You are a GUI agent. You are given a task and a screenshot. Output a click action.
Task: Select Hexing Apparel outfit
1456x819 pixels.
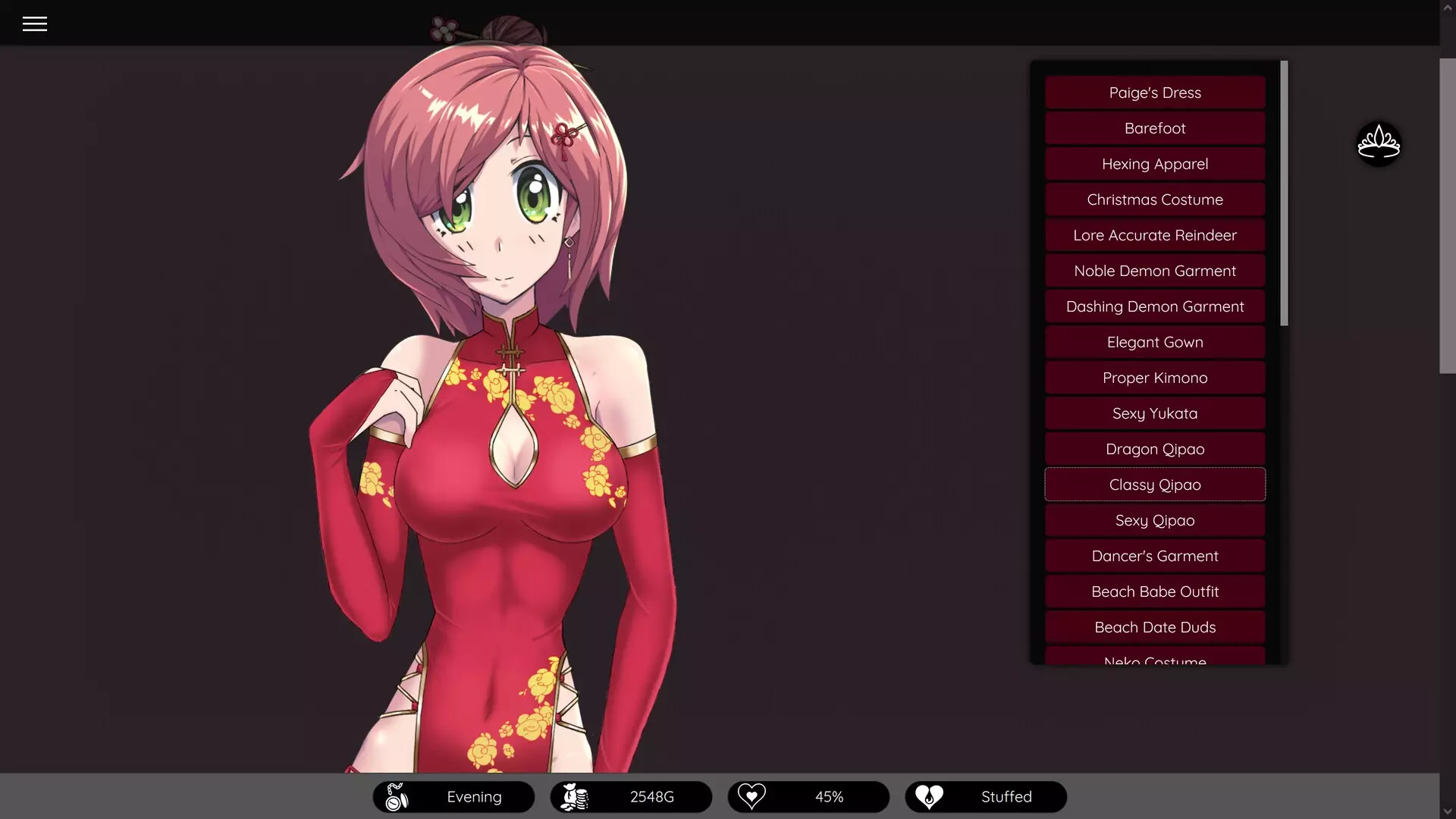click(1154, 164)
